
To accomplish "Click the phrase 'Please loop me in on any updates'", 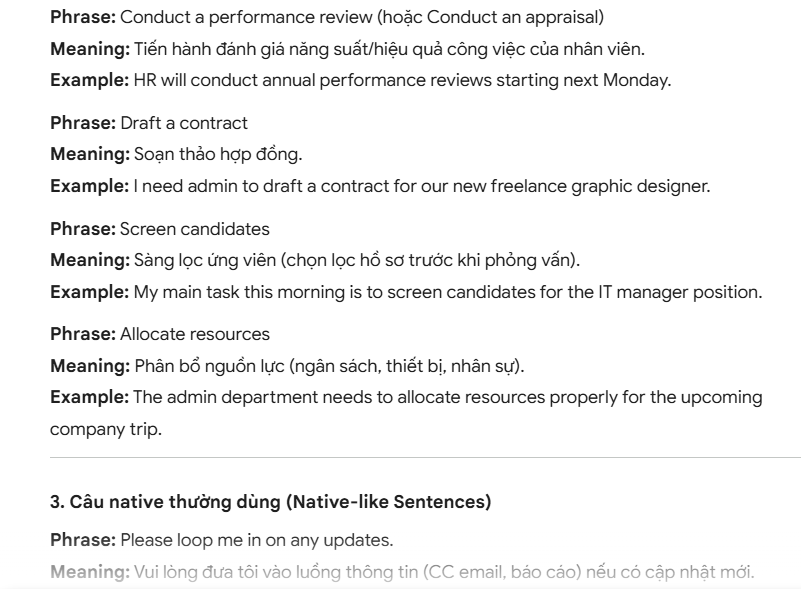I will point(257,540).
